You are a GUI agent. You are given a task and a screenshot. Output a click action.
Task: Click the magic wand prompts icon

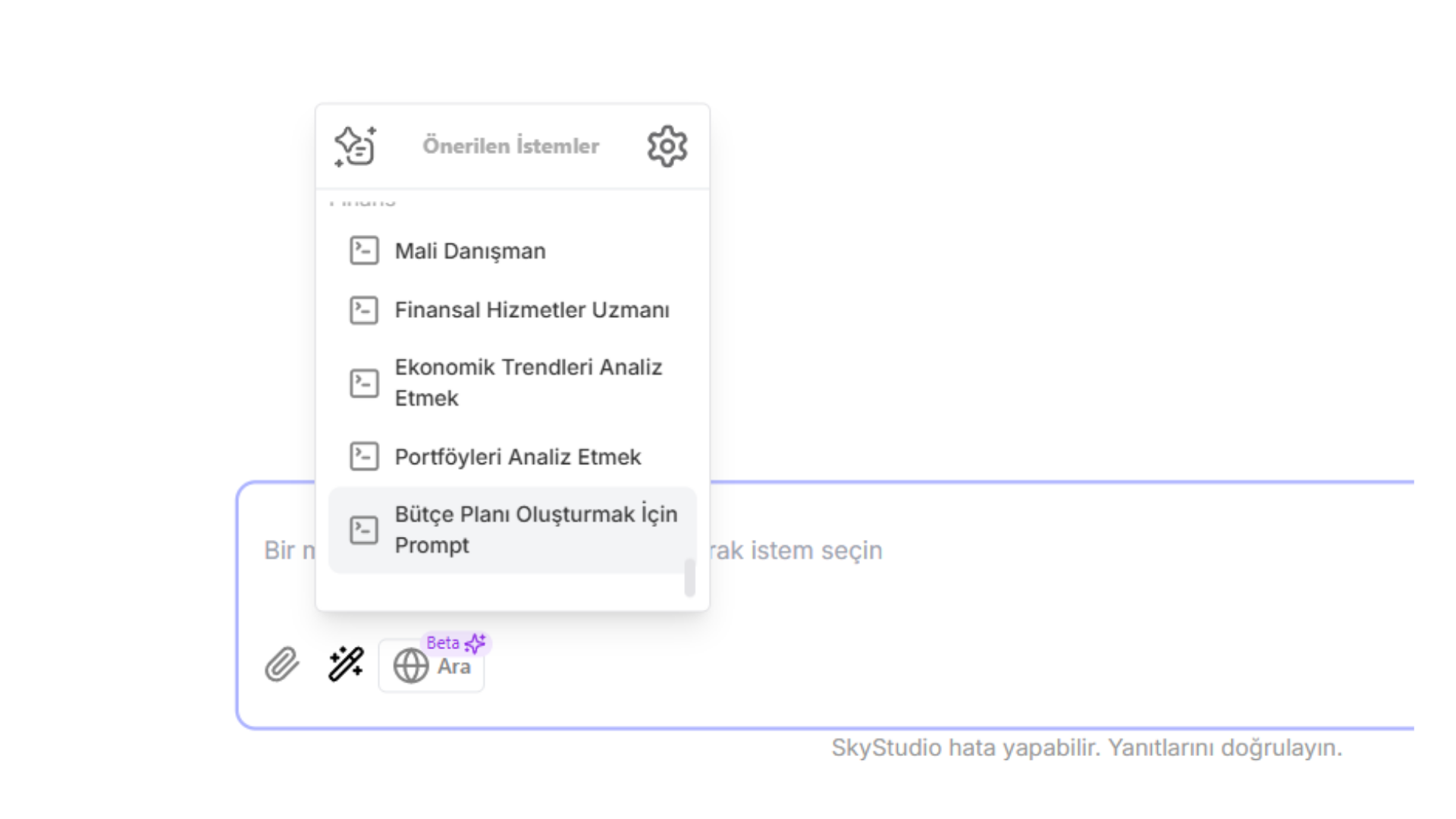point(346,664)
